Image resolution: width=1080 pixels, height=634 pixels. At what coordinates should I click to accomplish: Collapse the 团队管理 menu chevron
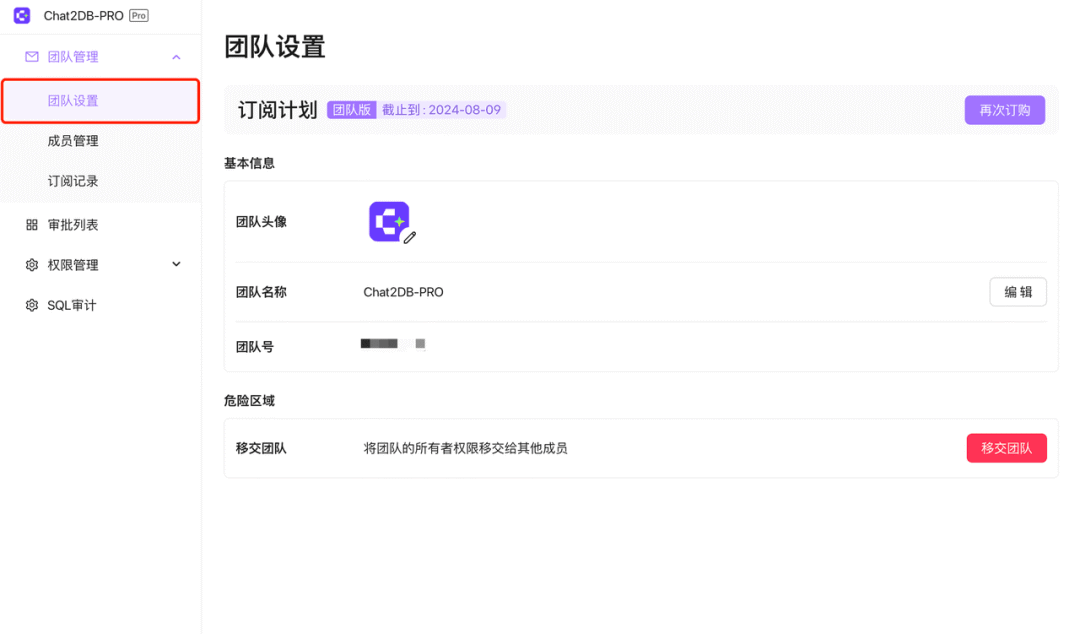(176, 57)
